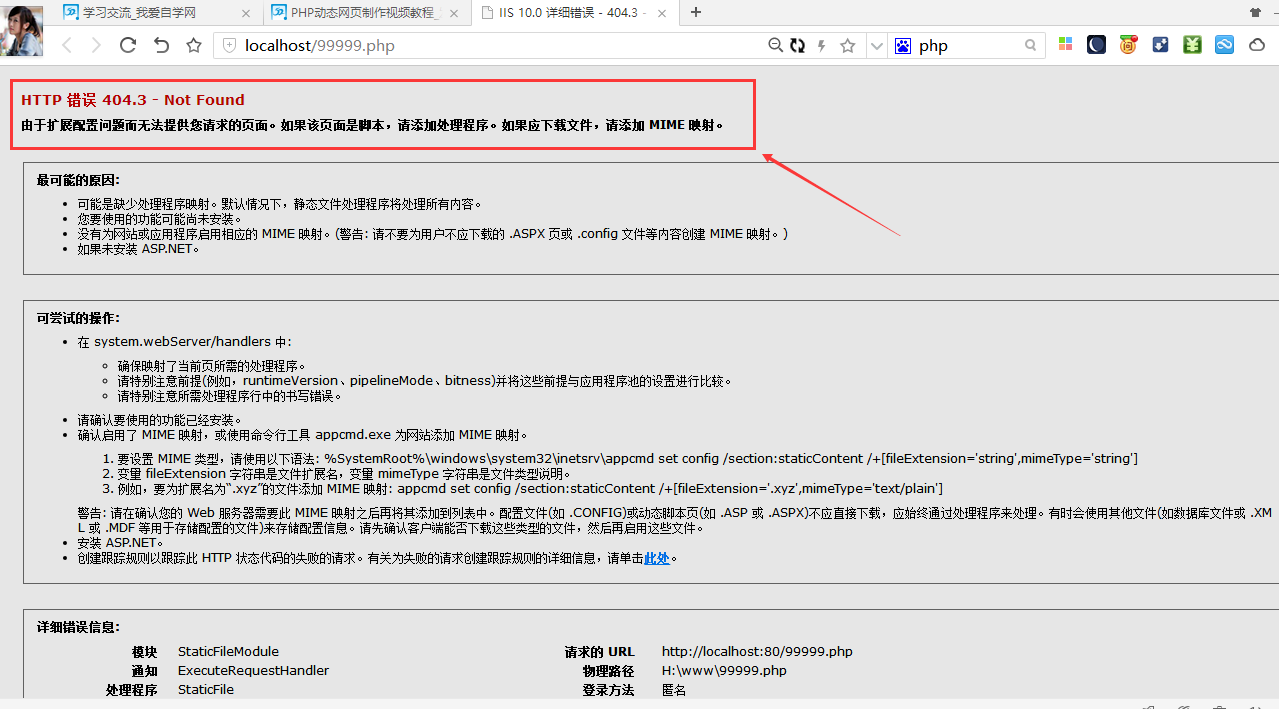1279x709 pixels.
Task: Click the colorful four-square grid extension icon
Action: [x=1065, y=45]
